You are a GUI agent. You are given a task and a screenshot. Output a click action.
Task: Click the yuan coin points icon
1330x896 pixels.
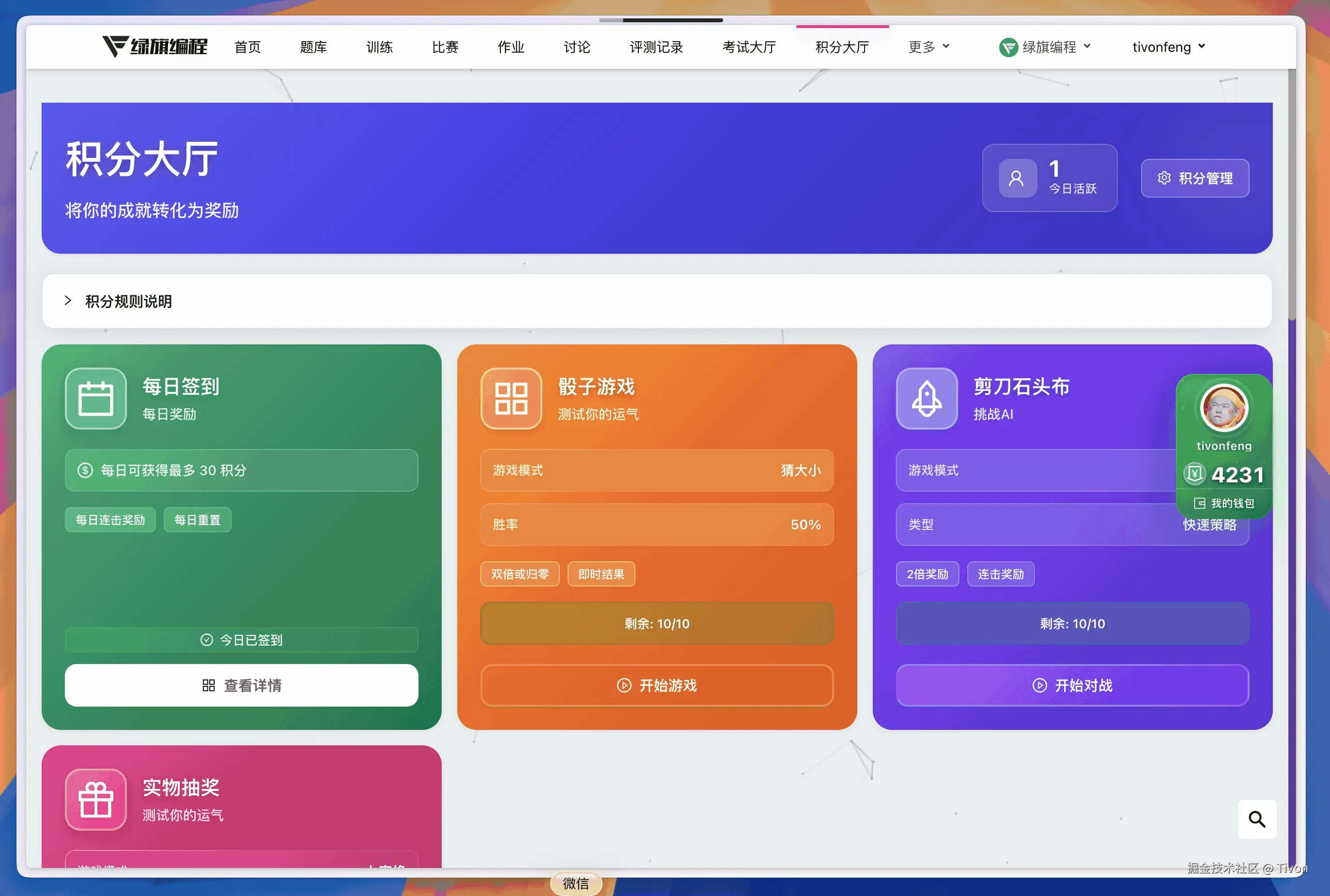tap(1194, 474)
